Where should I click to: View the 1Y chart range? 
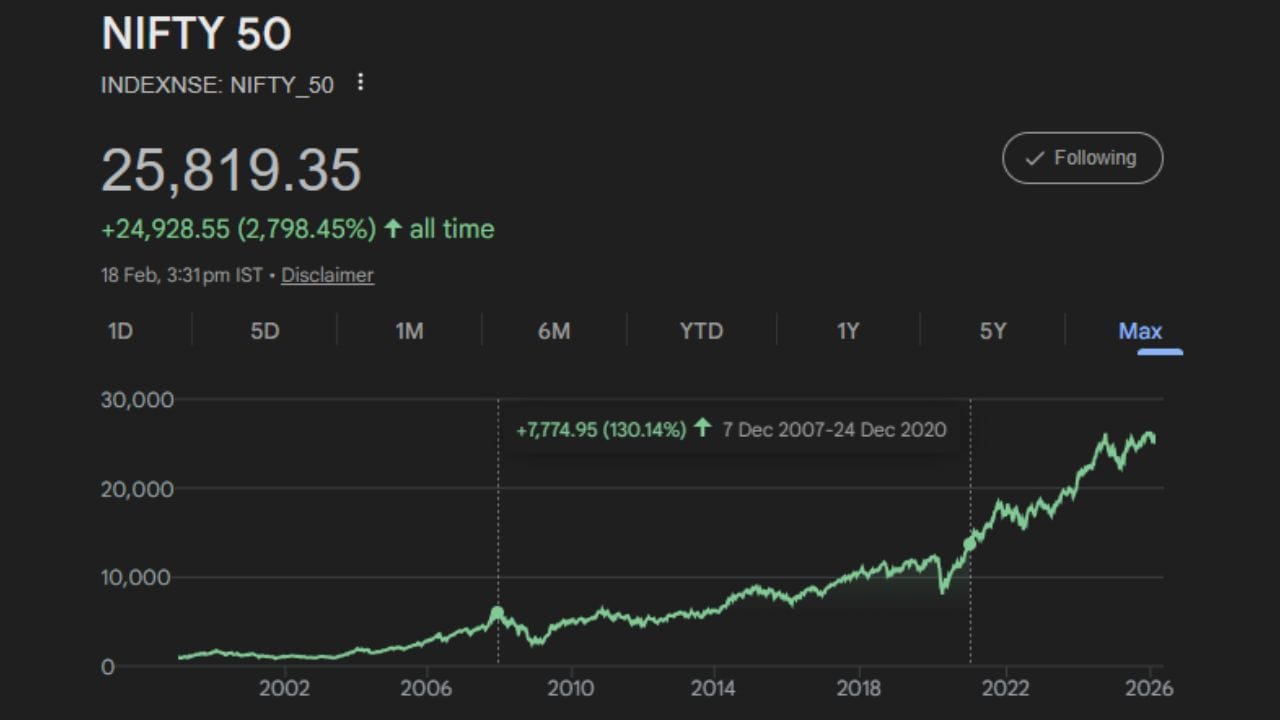coord(848,331)
